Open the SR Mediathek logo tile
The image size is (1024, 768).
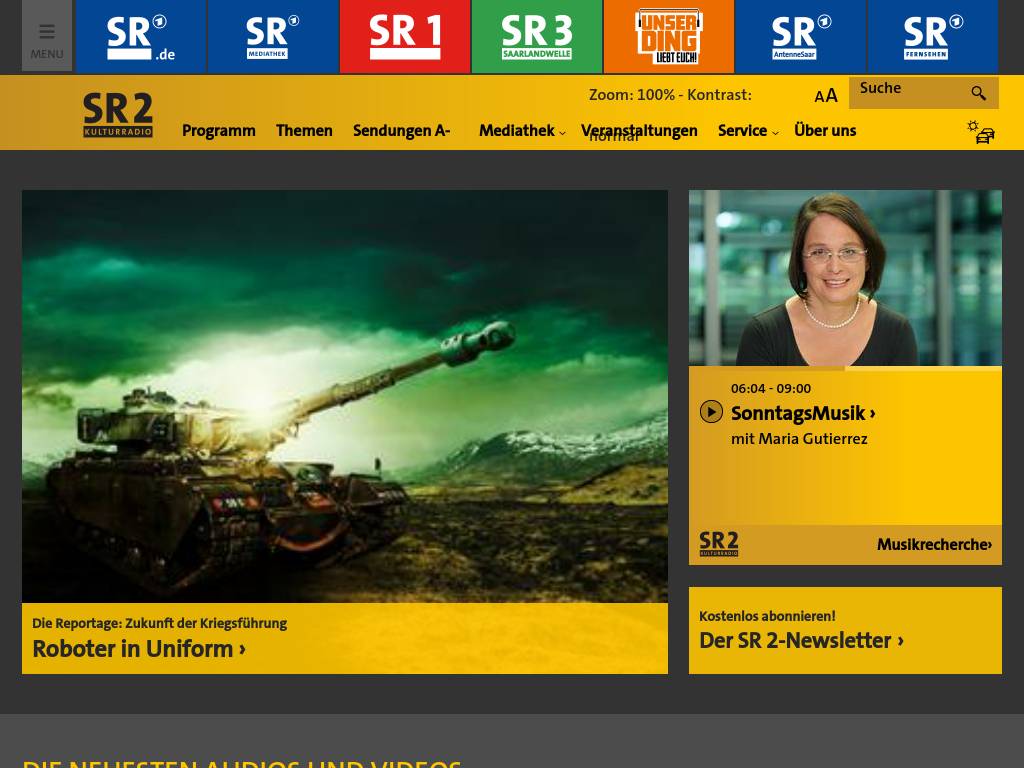[x=272, y=37]
